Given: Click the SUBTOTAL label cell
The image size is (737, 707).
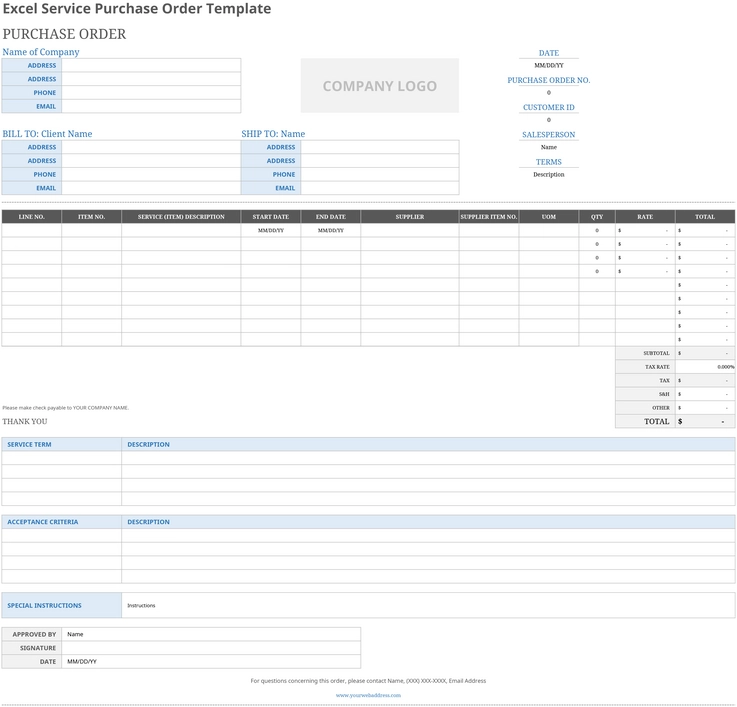Looking at the screenshot, I should tap(645, 353).
